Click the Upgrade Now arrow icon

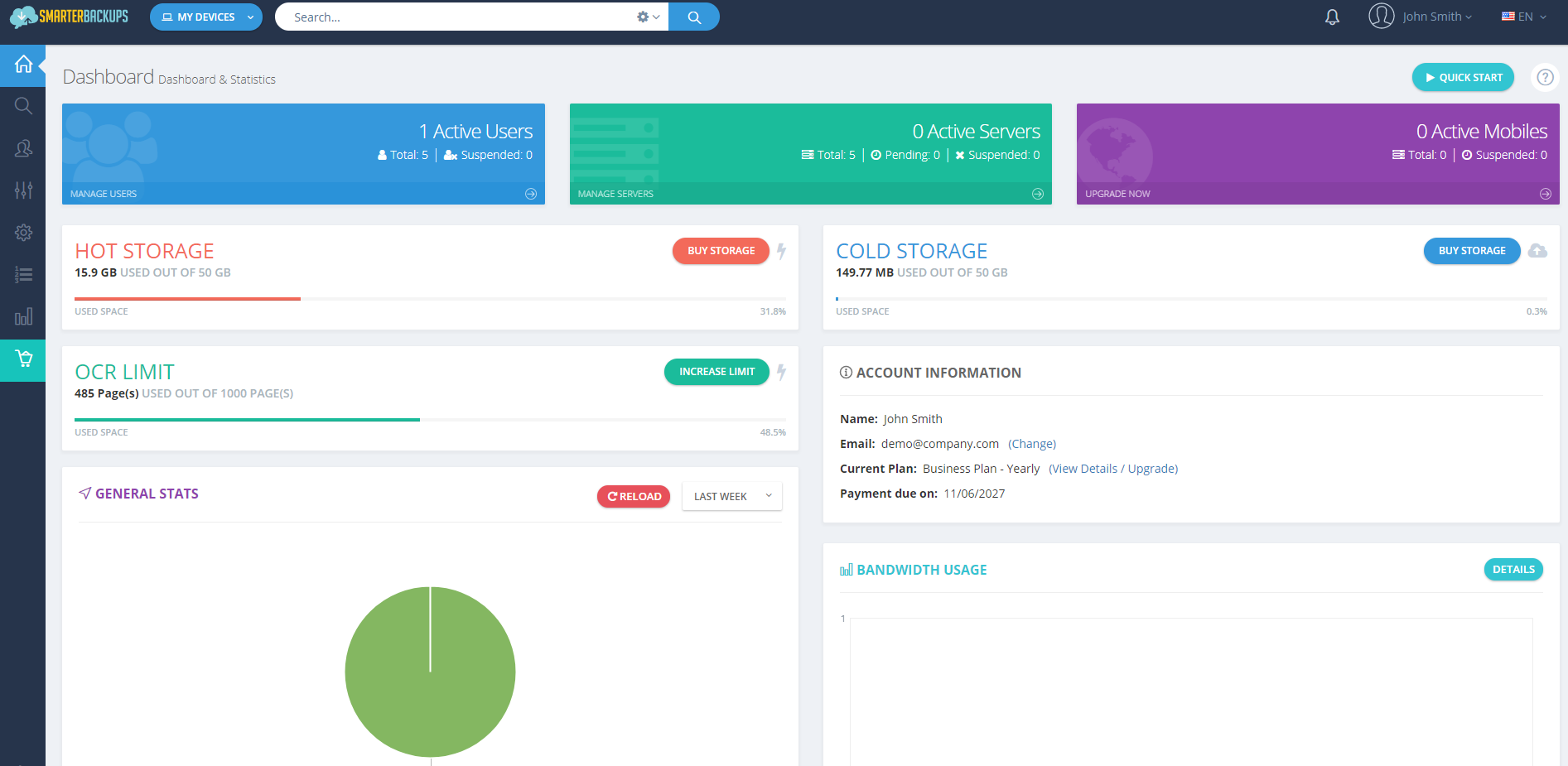click(x=1546, y=194)
